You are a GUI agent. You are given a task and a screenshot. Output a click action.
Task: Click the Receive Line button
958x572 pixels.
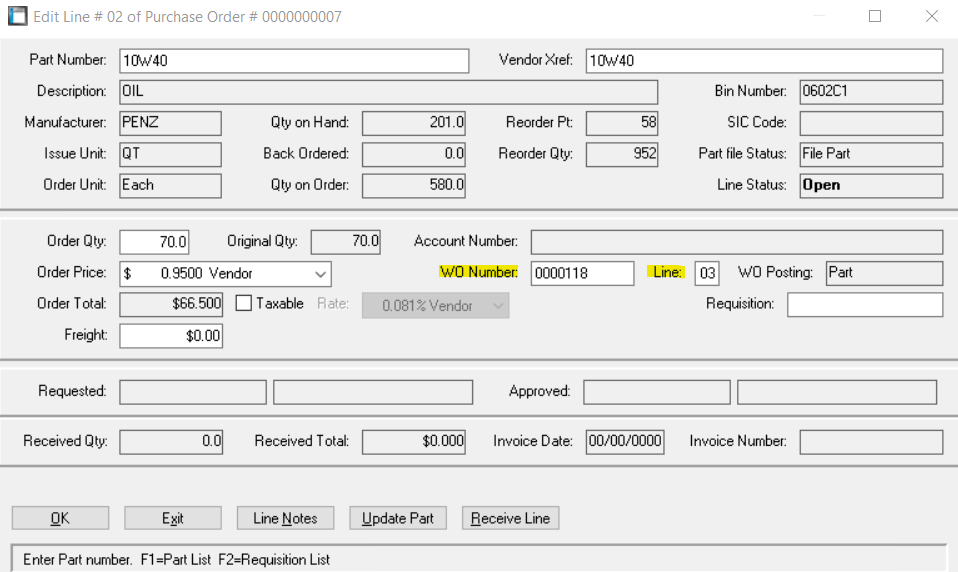[510, 518]
